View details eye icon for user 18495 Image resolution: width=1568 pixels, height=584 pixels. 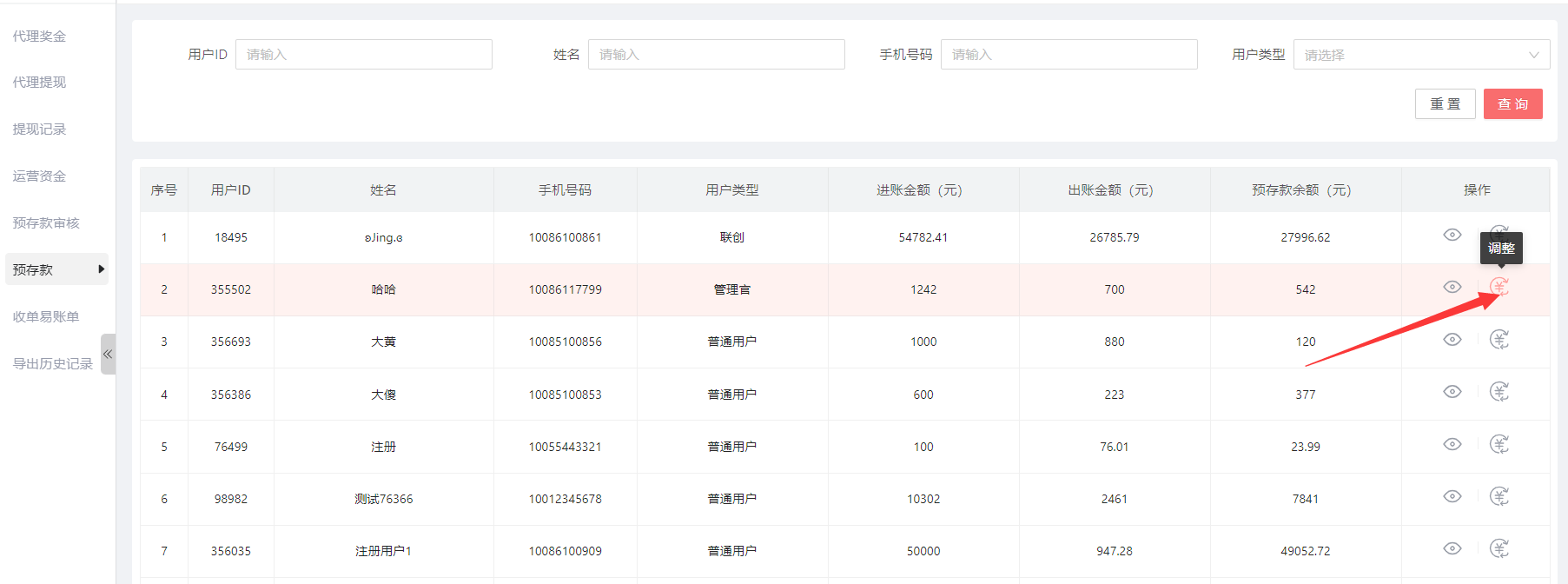tap(1452, 235)
